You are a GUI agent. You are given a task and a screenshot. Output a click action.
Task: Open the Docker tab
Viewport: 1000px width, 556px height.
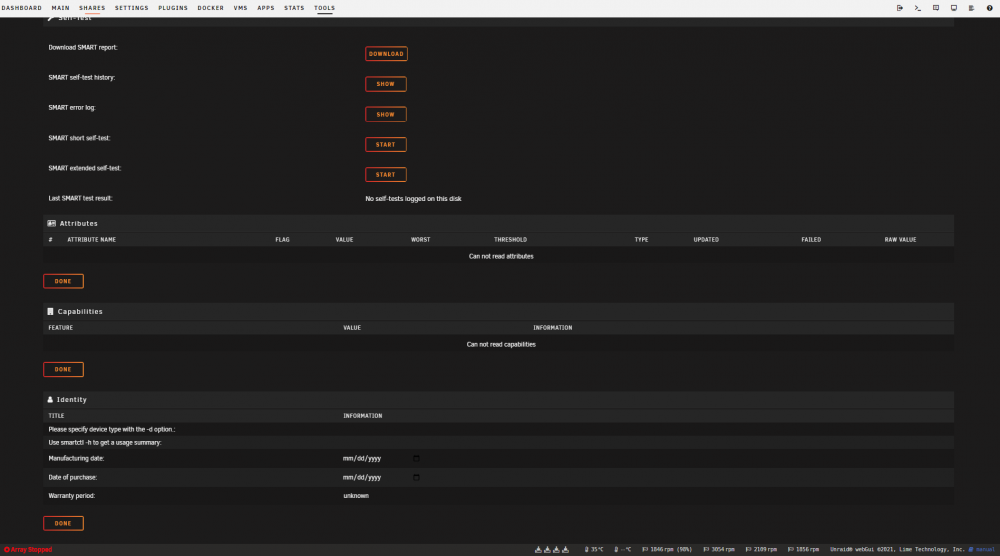click(210, 8)
